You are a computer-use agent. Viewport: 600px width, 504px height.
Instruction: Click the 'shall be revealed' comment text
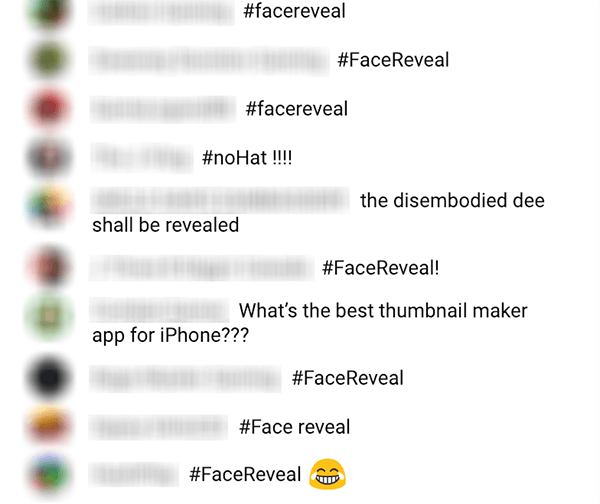(x=166, y=225)
